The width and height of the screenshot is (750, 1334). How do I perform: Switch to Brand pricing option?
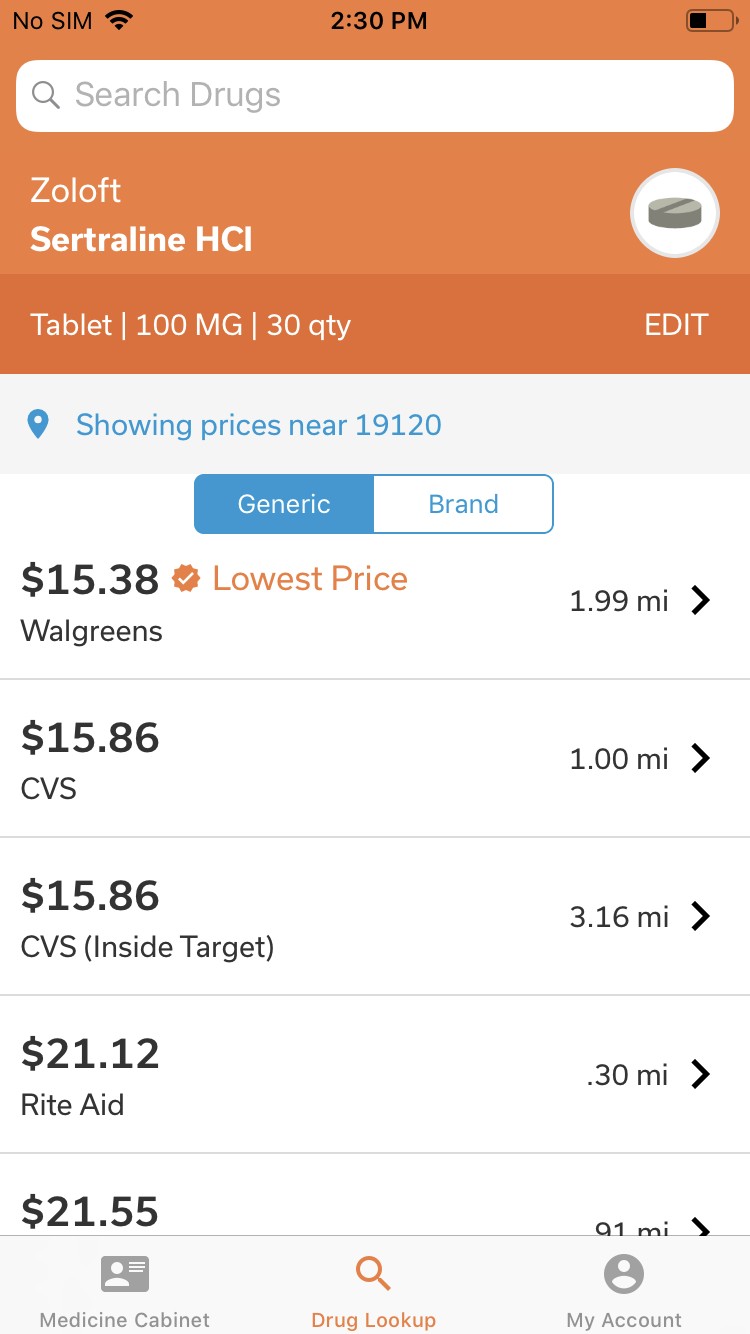[x=463, y=504]
